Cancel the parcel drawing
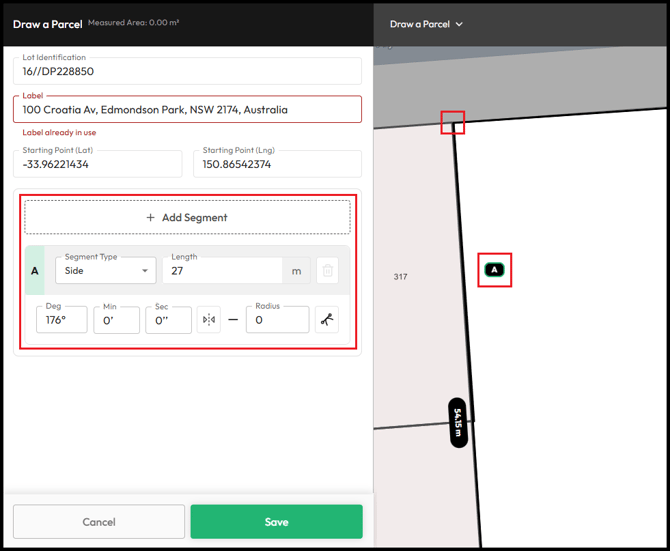670x551 pixels. 99,521
